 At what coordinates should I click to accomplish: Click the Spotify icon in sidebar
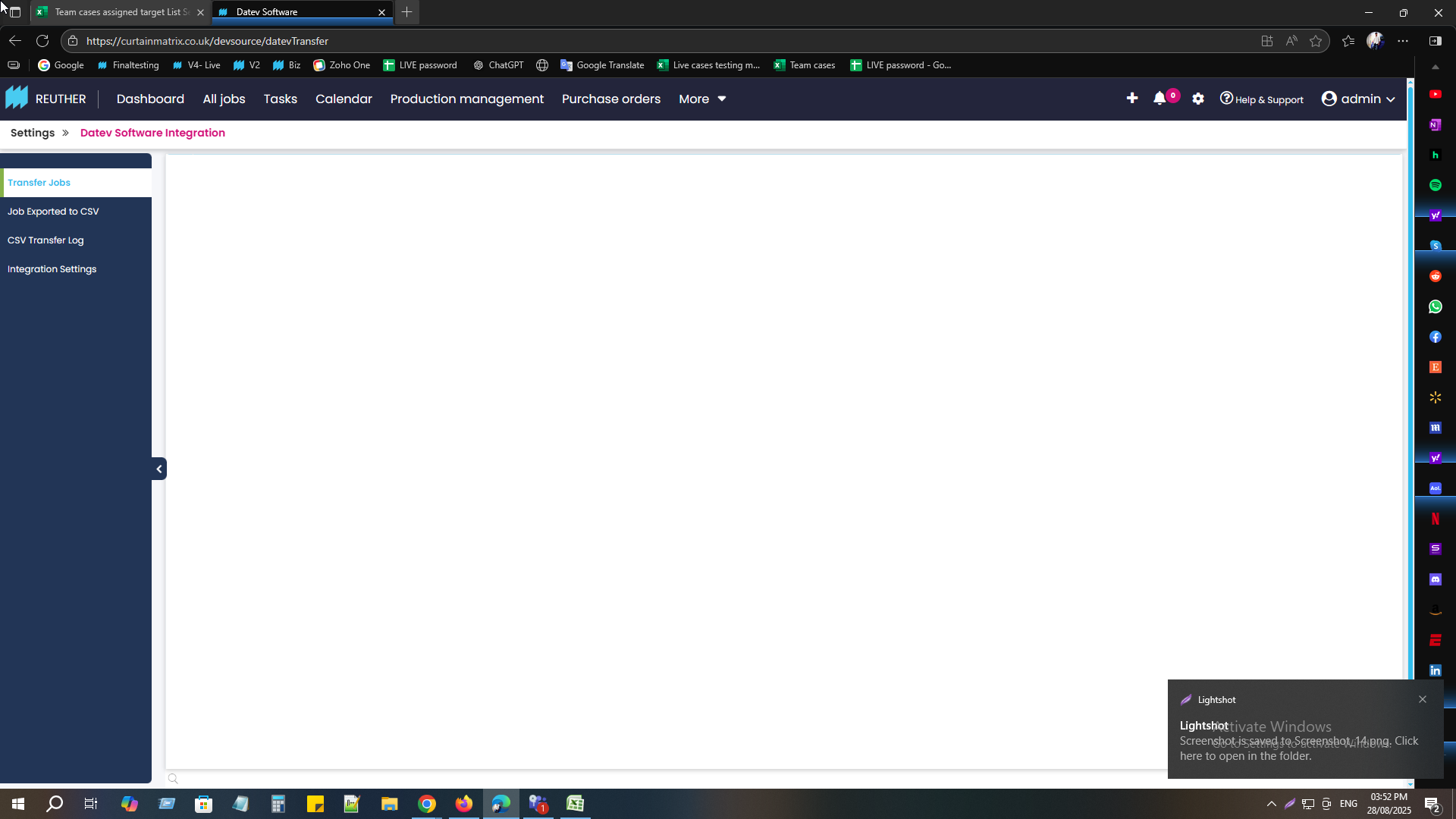coord(1435,185)
